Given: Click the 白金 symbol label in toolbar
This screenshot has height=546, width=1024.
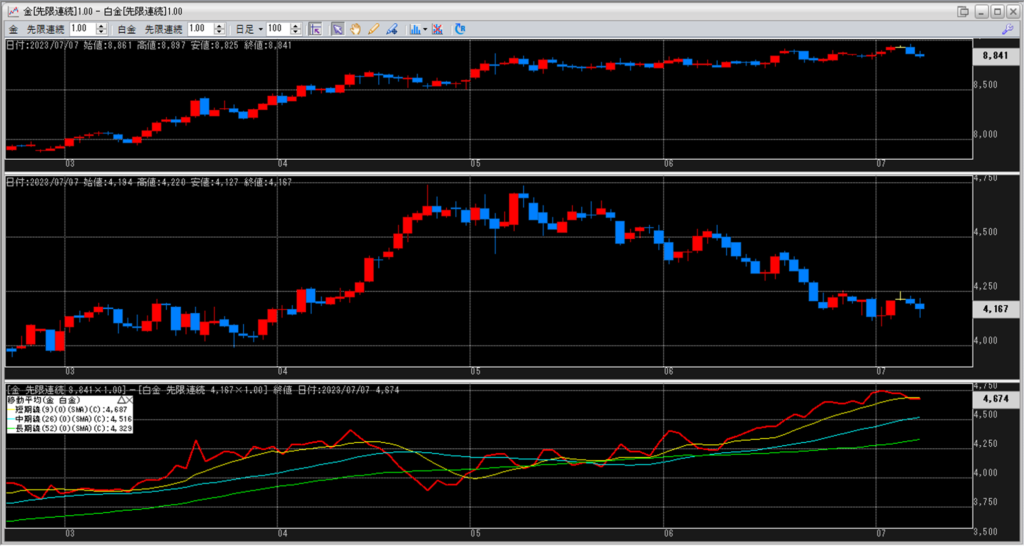Looking at the screenshot, I should click(x=127, y=29).
